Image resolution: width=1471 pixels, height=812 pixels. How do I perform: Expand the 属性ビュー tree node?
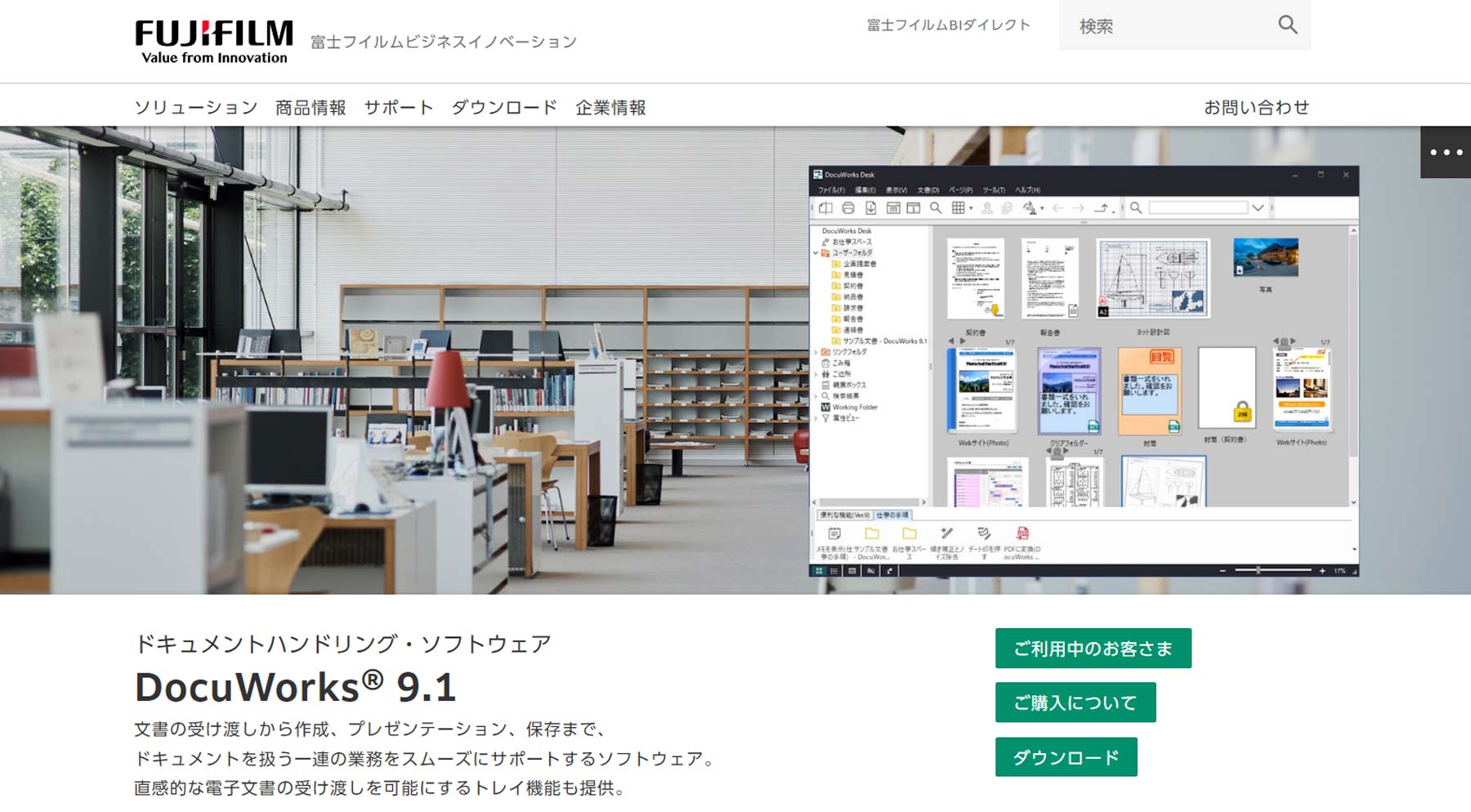816,418
